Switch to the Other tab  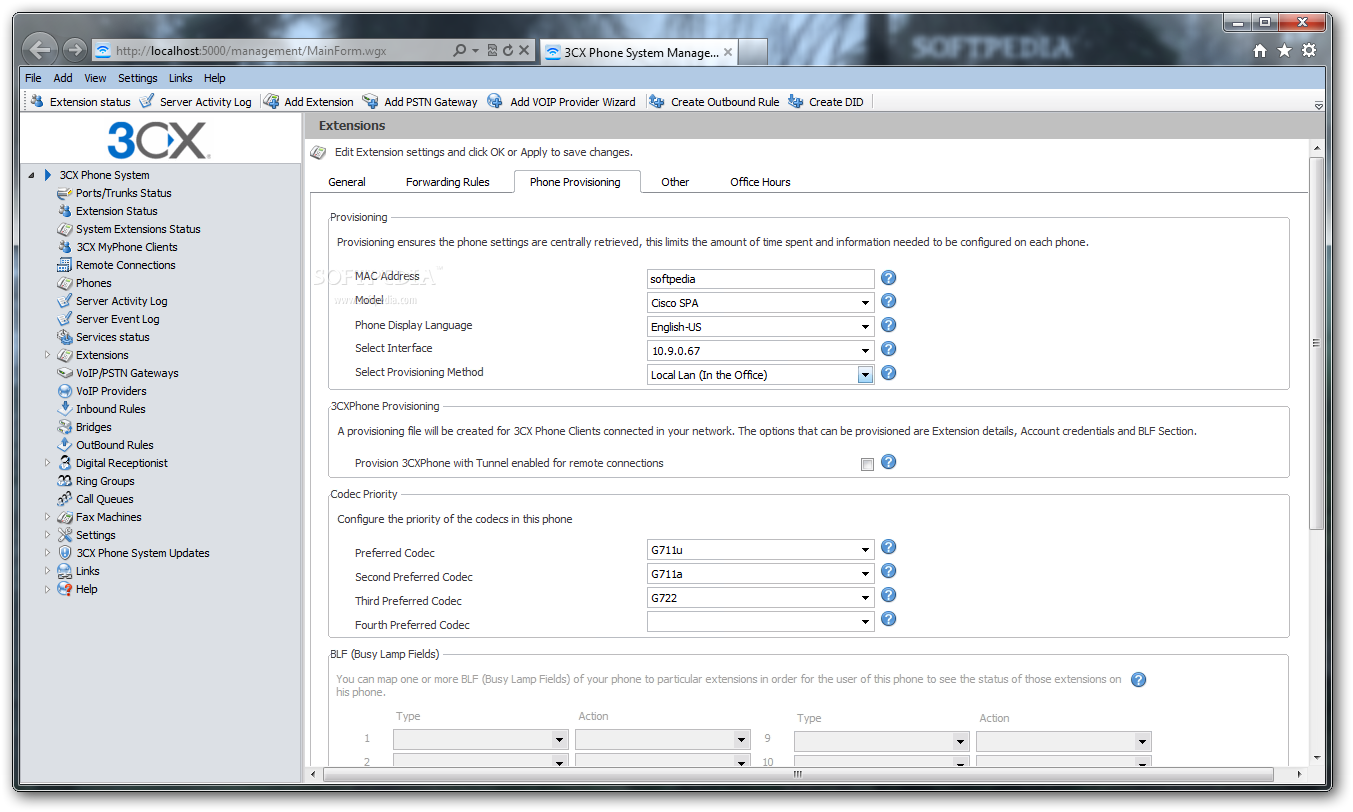[675, 182]
